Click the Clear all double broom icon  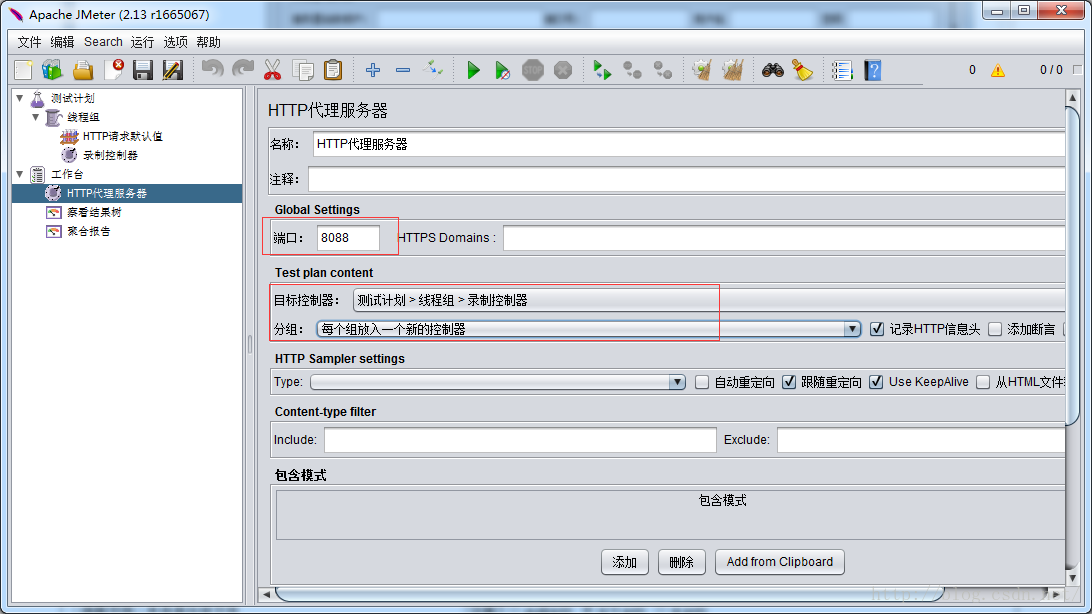coord(733,70)
